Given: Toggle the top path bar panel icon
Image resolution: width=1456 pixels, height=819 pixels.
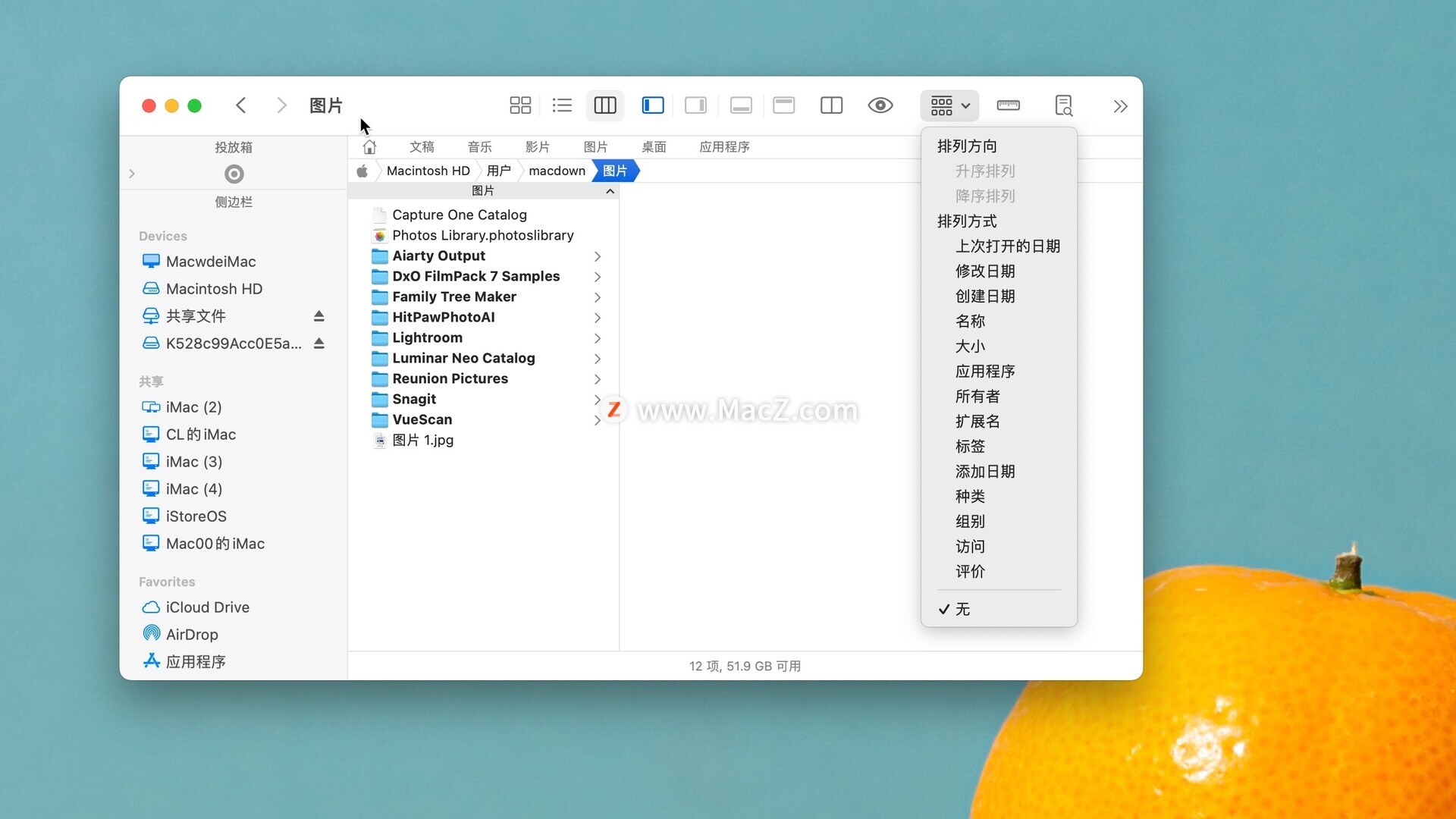Looking at the screenshot, I should [x=784, y=105].
